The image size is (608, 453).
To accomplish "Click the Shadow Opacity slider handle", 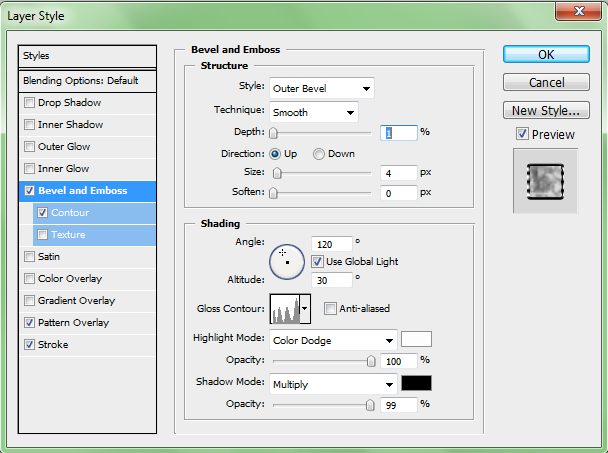I will [370, 405].
